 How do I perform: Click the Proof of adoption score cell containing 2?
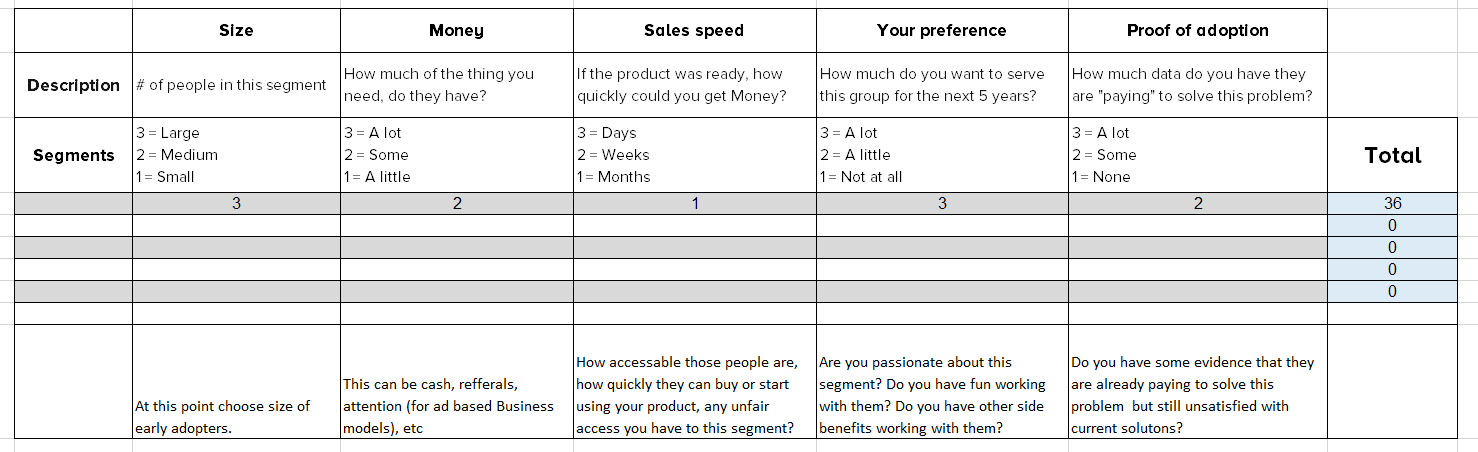coord(1197,203)
